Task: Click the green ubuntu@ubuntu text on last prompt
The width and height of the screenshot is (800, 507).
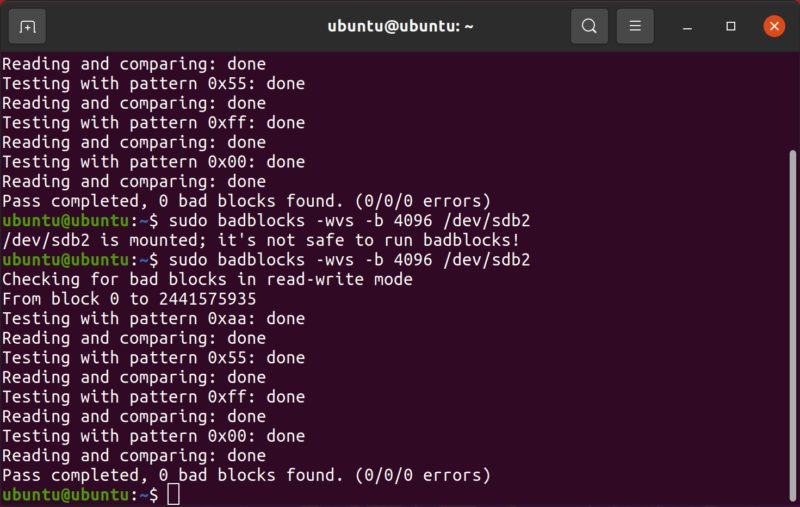Action: click(x=67, y=495)
